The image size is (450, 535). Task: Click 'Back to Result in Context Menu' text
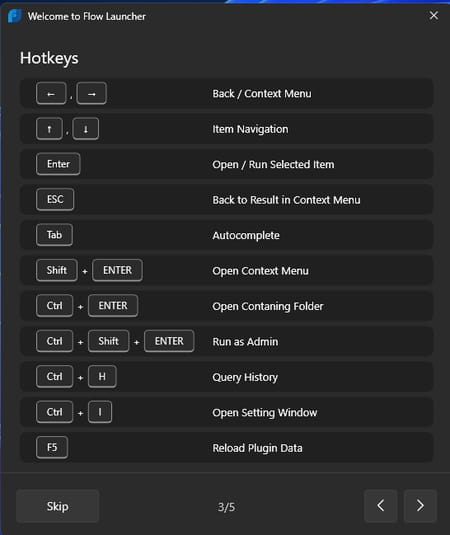[286, 200]
